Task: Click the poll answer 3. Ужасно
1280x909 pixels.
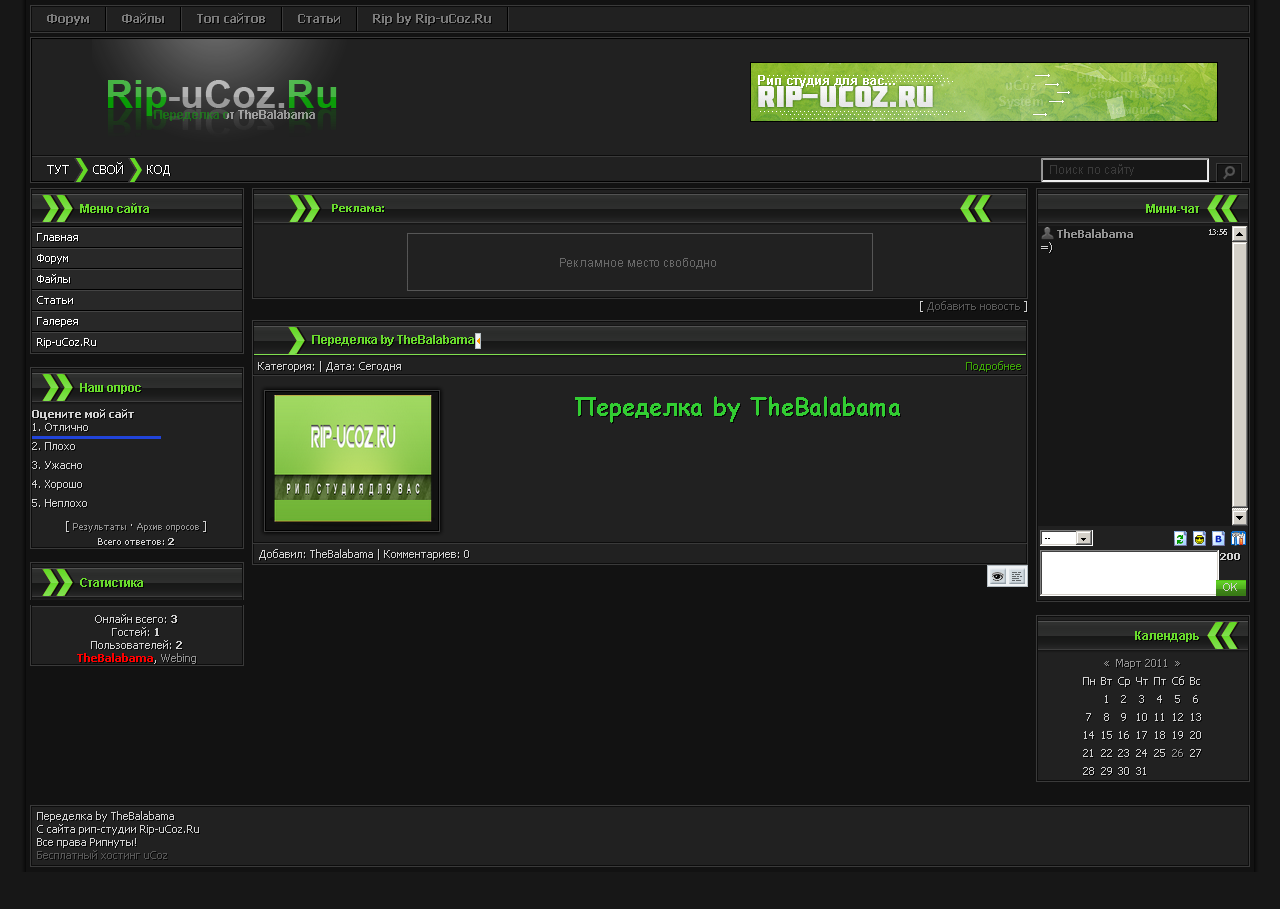Action: pyautogui.click(x=57, y=465)
